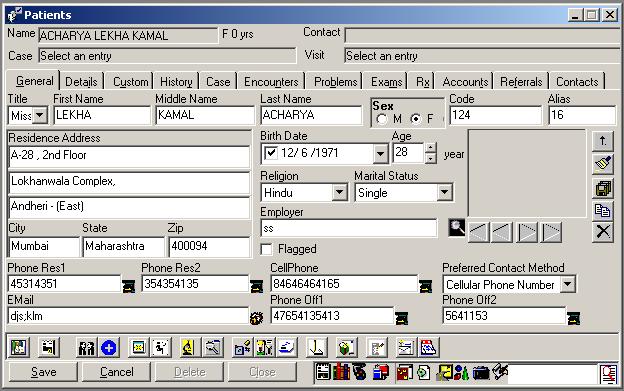This screenshot has width=624, height=391.
Task: Click the Code field showing 124
Action: click(496, 115)
